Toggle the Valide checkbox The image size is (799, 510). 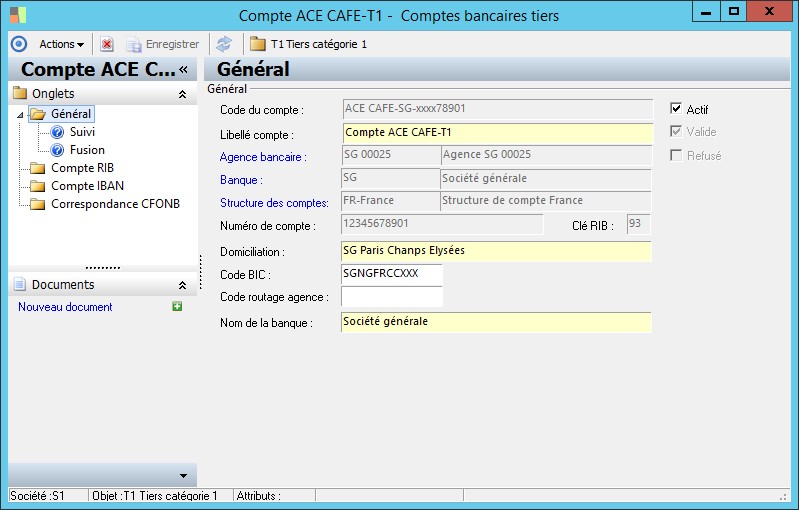pyautogui.click(x=676, y=131)
